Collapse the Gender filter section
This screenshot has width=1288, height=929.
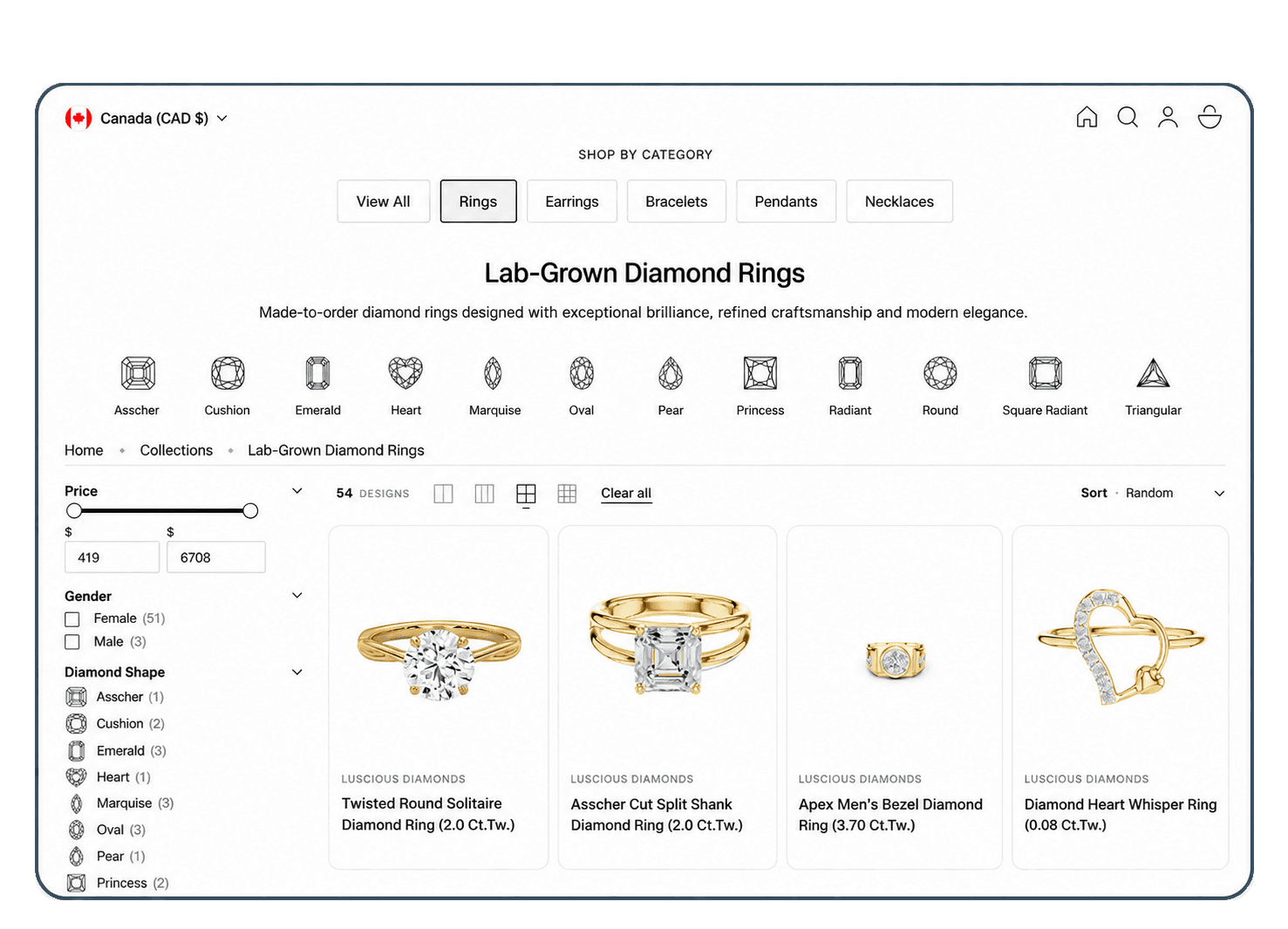tap(297, 596)
